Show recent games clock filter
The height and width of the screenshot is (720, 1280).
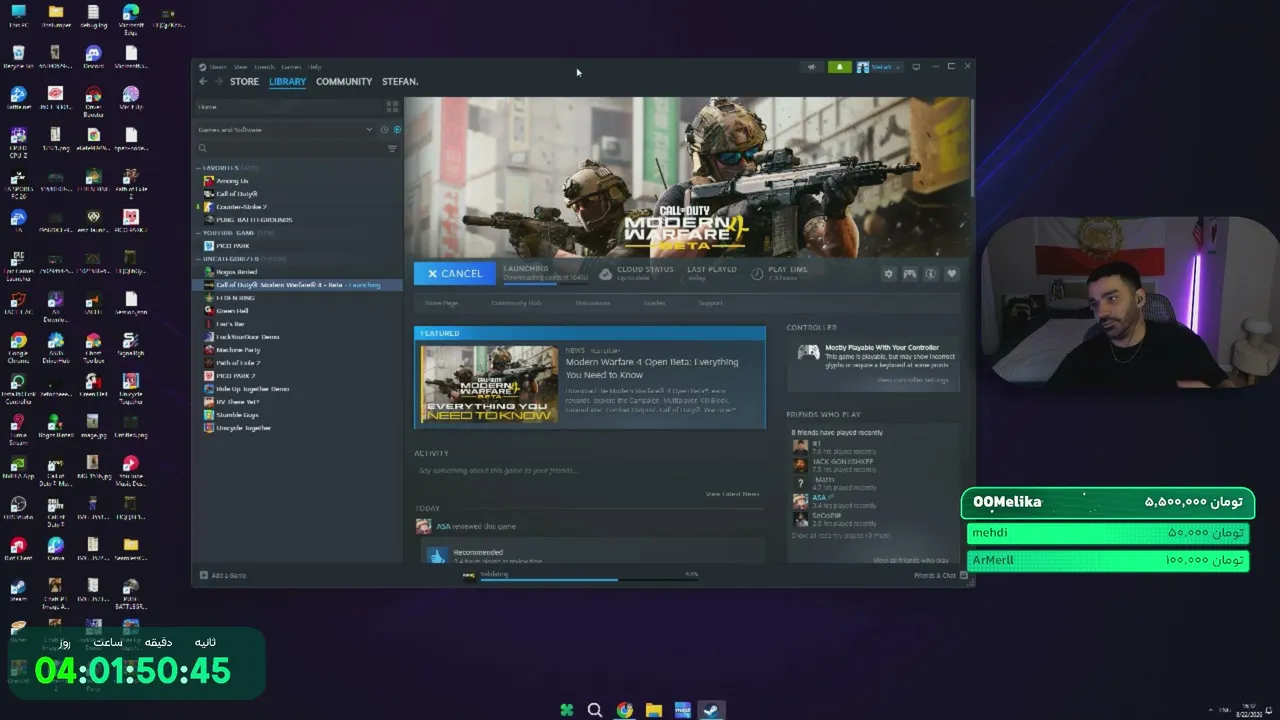[x=384, y=130]
